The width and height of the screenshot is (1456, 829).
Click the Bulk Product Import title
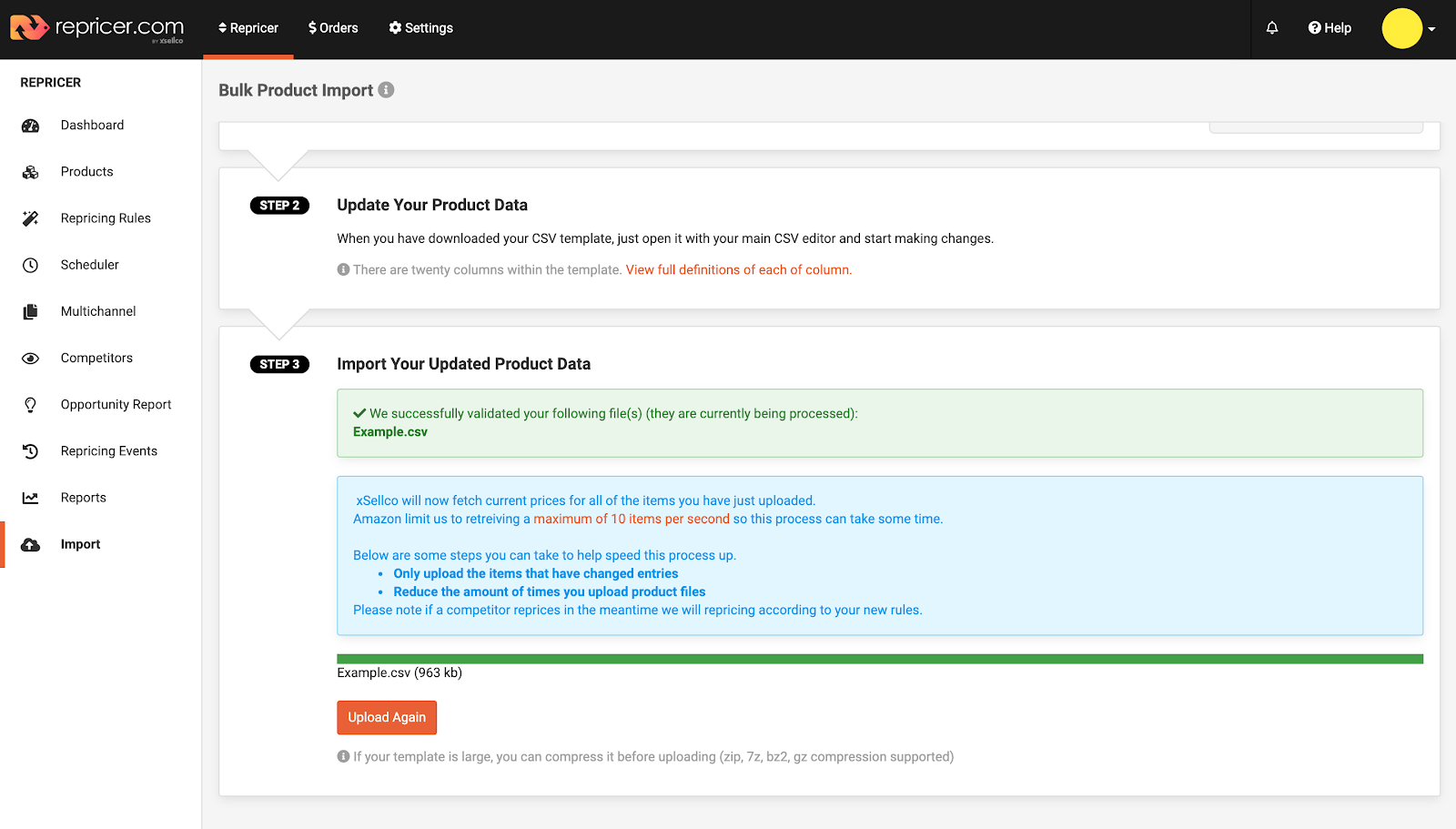pyautogui.click(x=296, y=90)
